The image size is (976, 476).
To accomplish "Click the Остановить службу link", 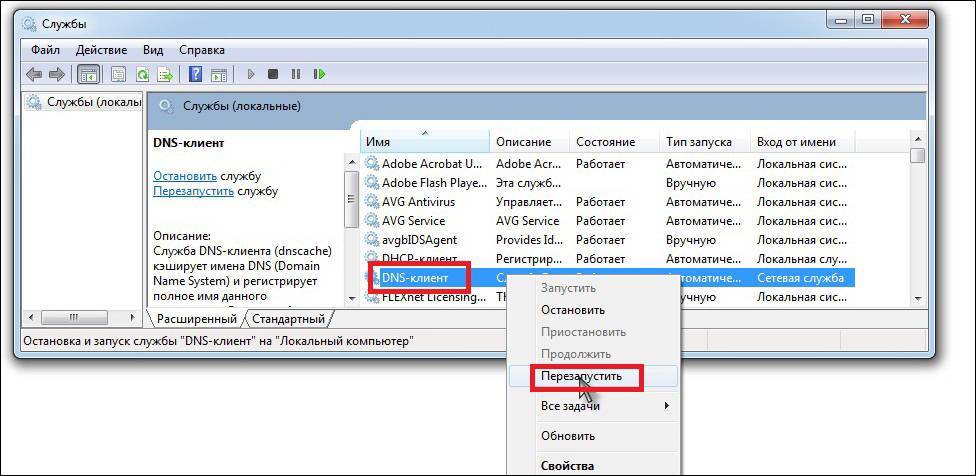I will tap(185, 175).
